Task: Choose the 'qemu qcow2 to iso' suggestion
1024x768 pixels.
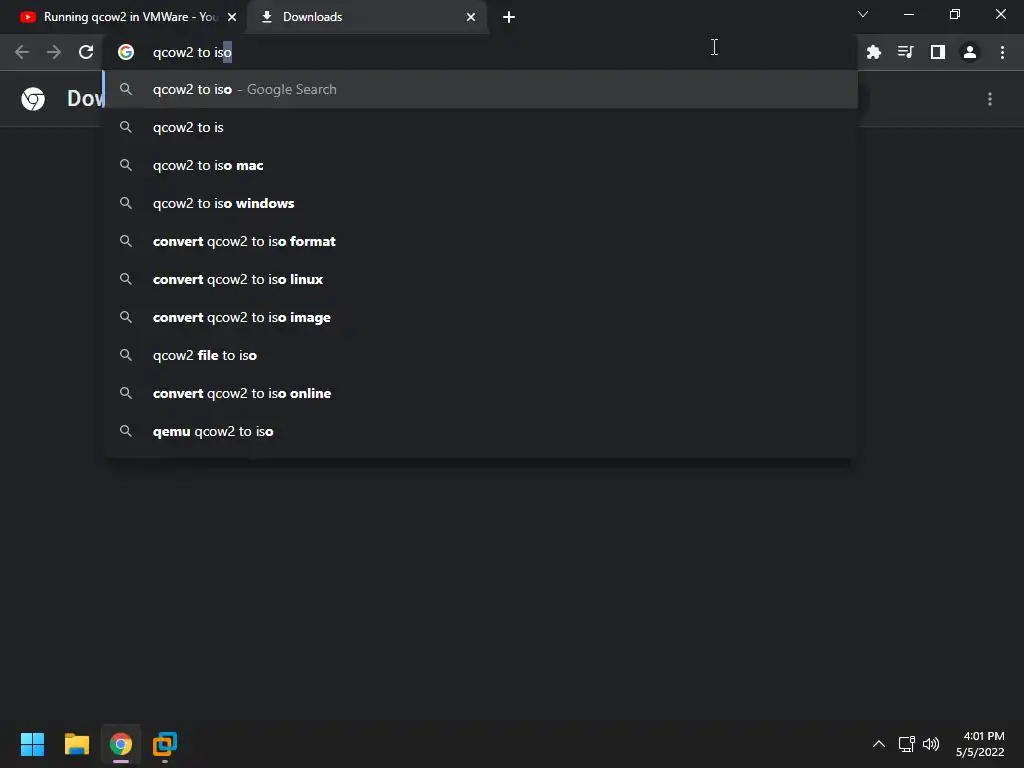Action: click(481, 431)
